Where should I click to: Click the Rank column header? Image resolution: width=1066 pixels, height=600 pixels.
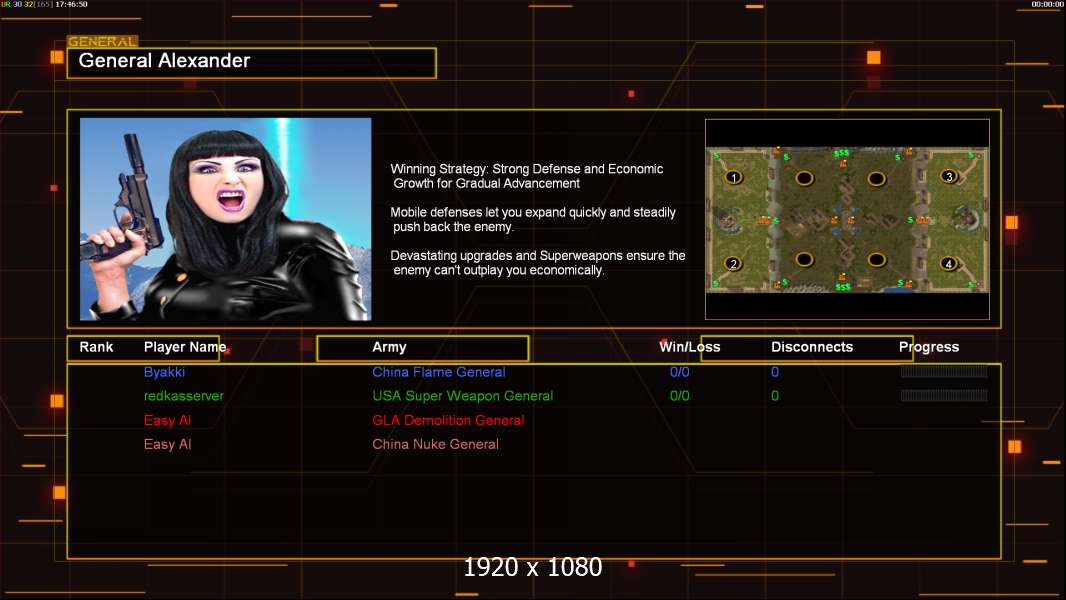coord(96,347)
